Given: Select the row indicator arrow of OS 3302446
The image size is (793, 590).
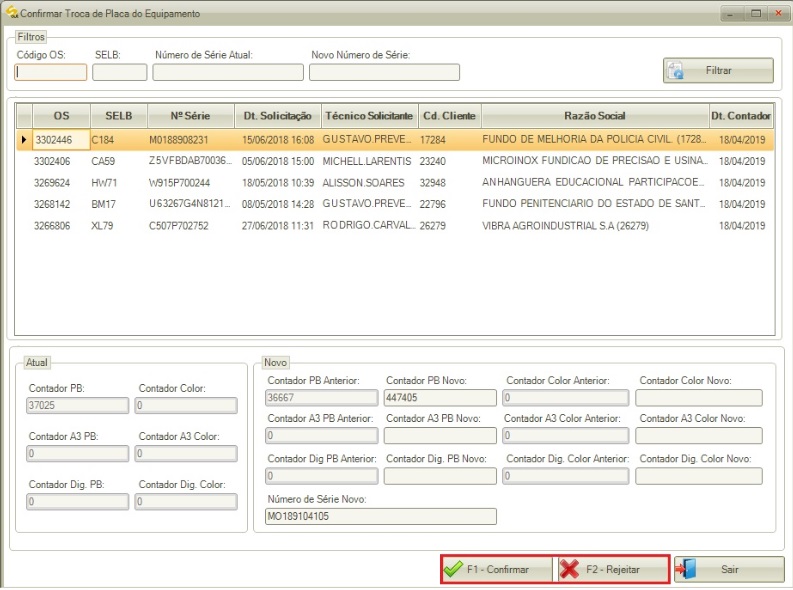Looking at the screenshot, I should (24, 140).
